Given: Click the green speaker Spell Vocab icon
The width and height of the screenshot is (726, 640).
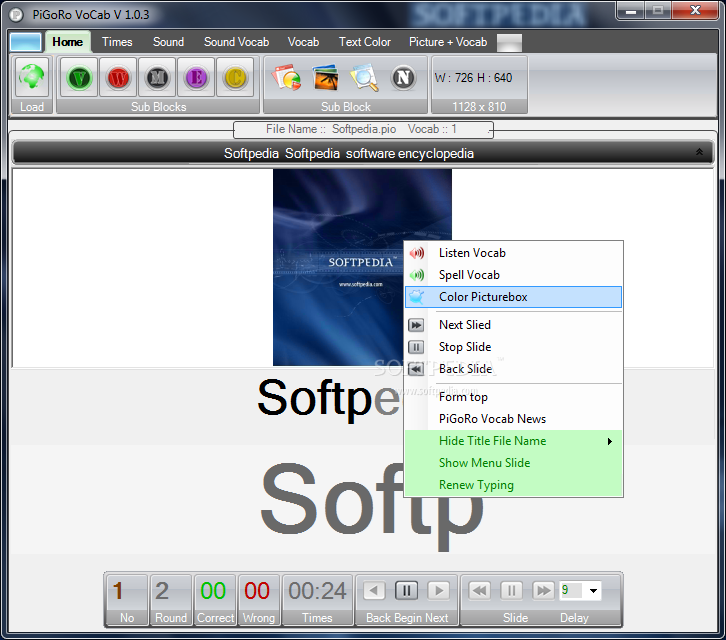Looking at the screenshot, I should (417, 275).
